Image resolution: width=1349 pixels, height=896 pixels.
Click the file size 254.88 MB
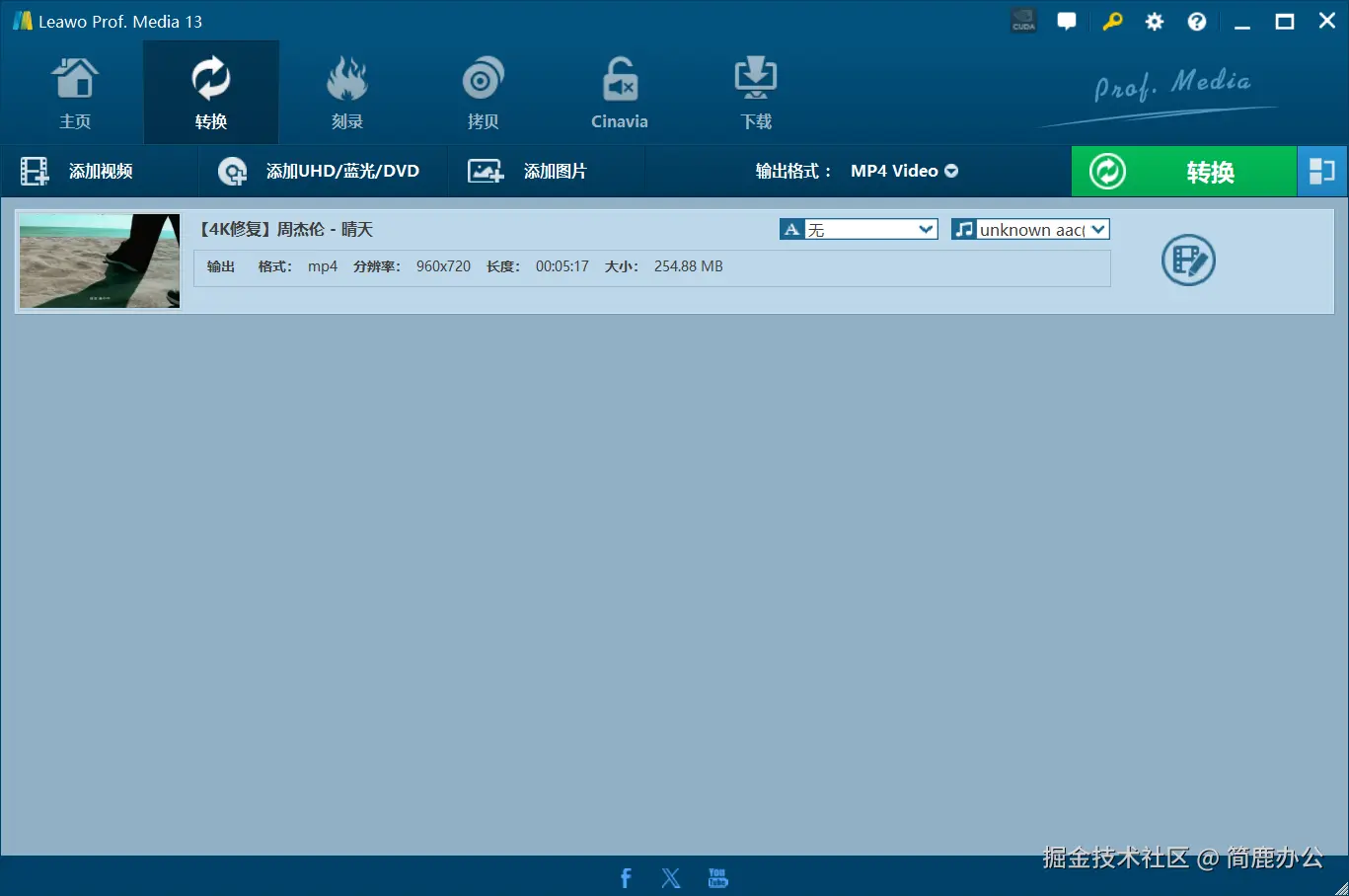click(689, 266)
